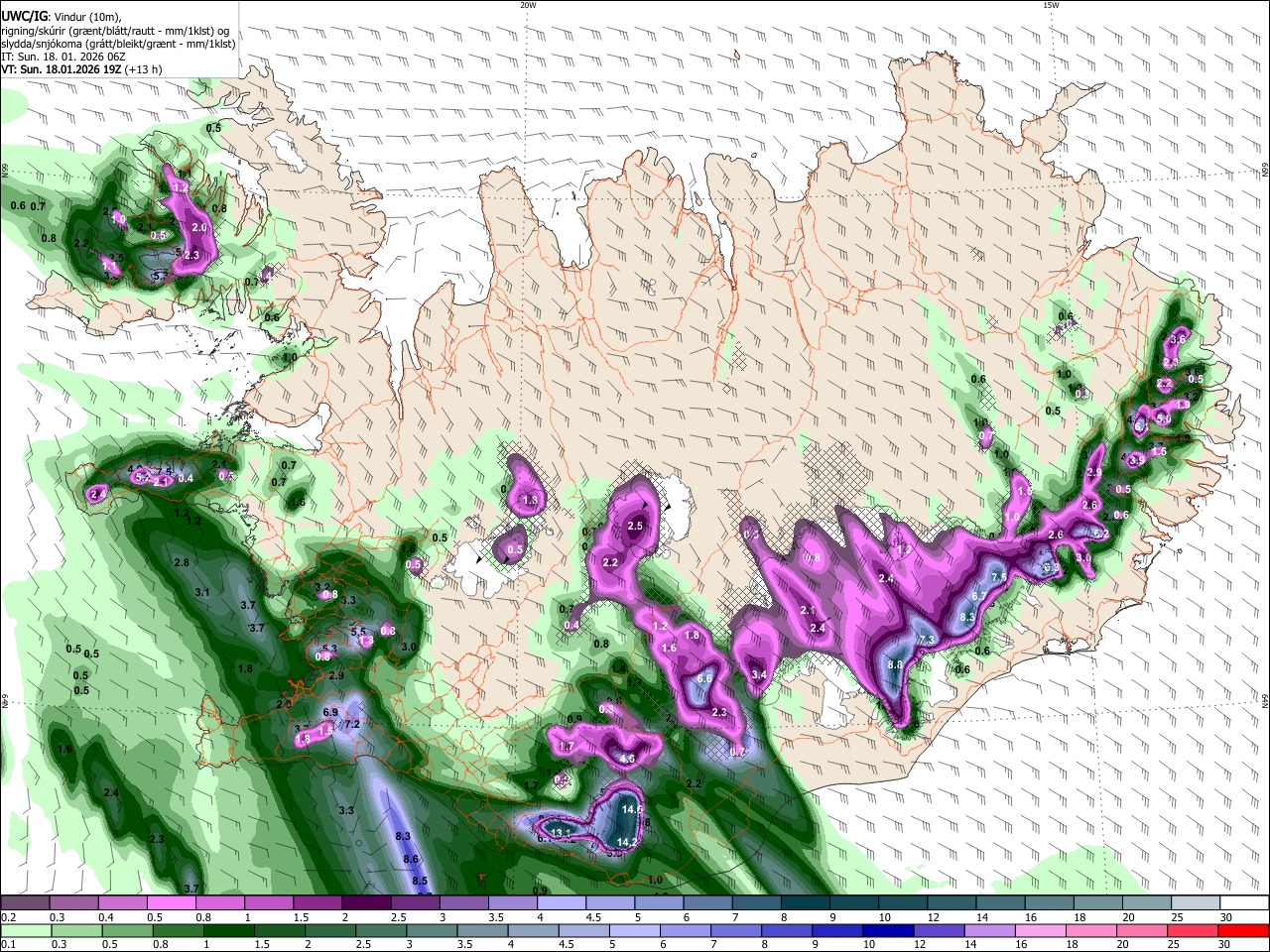
Task: Click the '15W' longitude label
Action: point(1051,5)
